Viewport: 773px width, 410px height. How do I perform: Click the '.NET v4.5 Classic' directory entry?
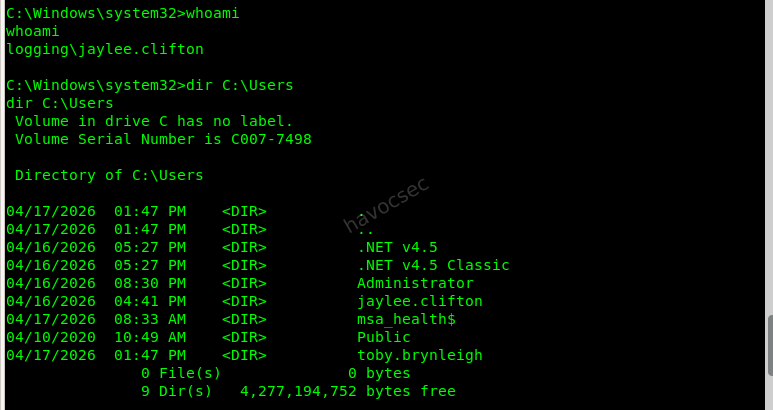click(433, 265)
